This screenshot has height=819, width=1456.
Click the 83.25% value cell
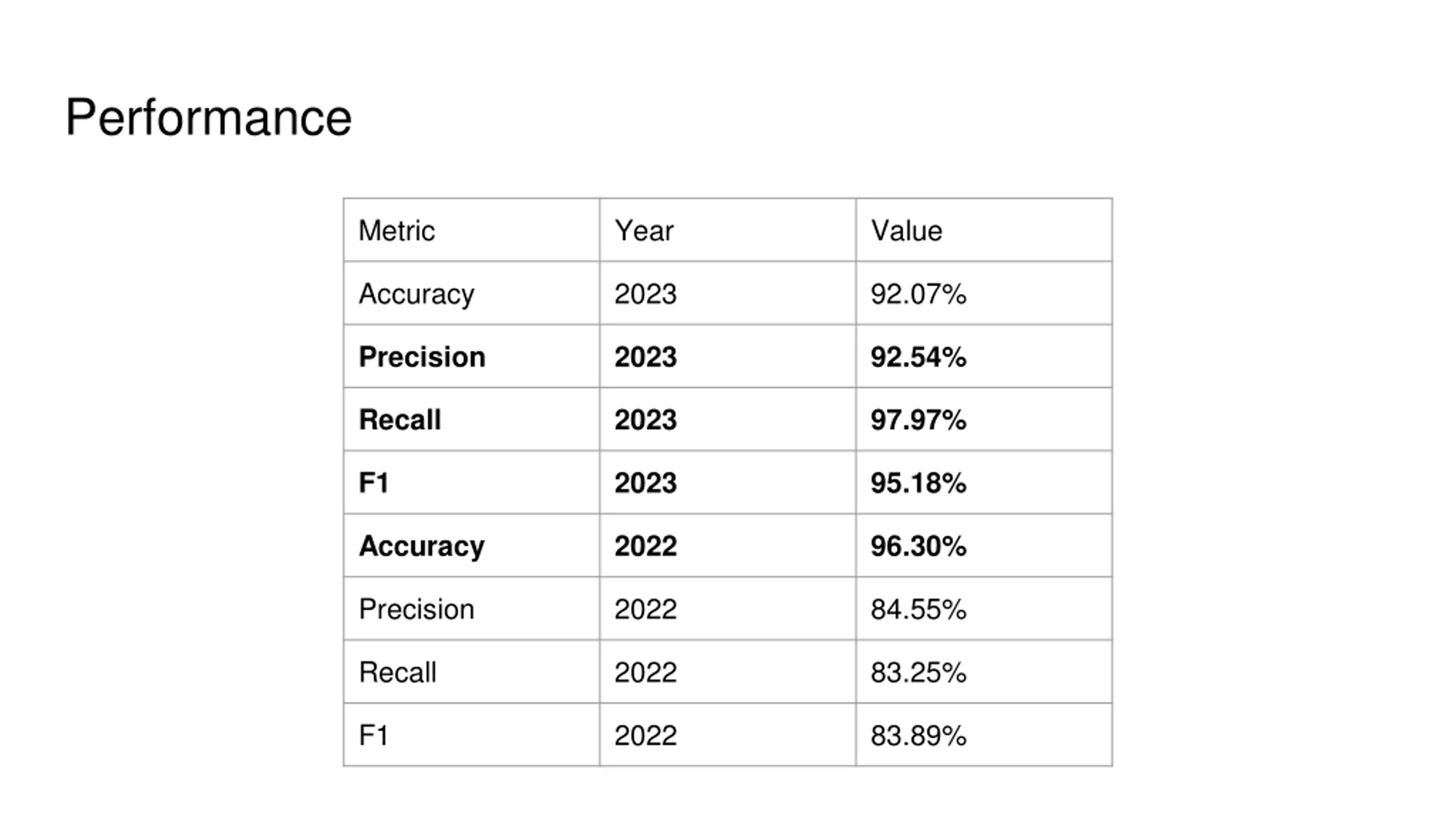point(984,672)
